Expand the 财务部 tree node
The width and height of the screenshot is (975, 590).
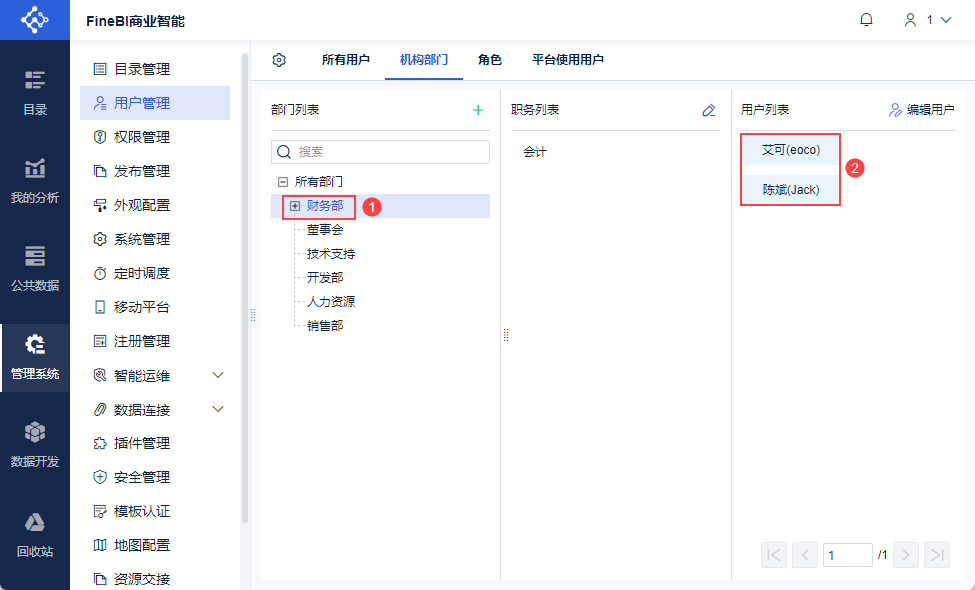point(295,206)
